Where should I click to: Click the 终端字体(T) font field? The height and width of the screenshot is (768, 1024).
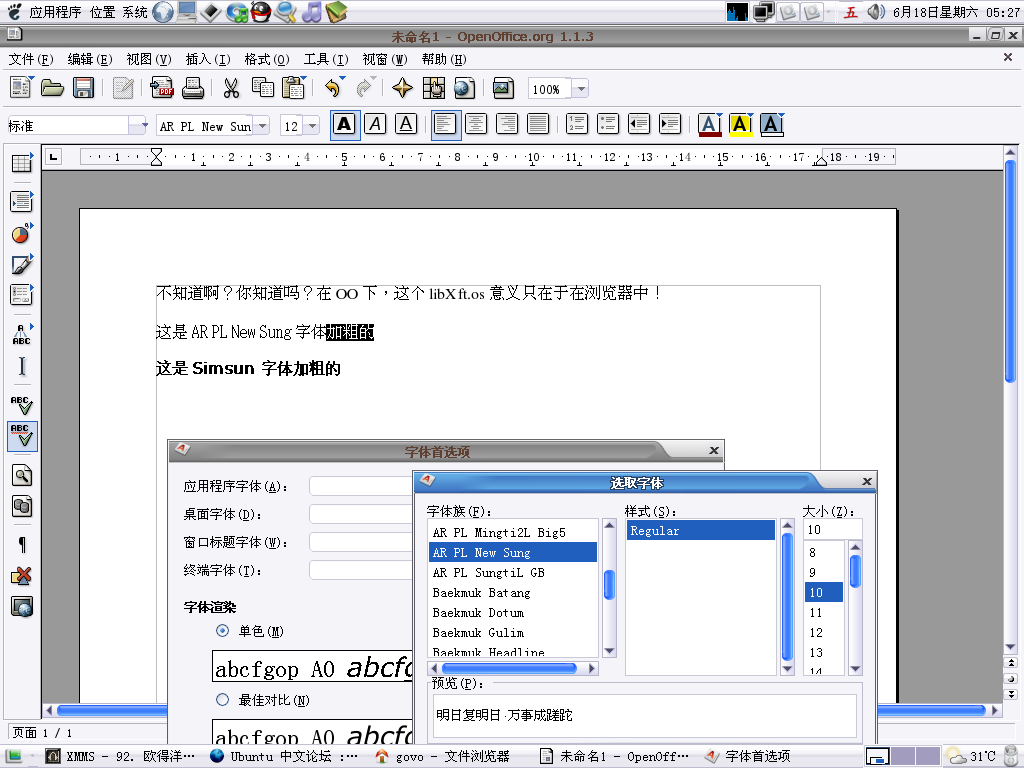[x=361, y=570]
